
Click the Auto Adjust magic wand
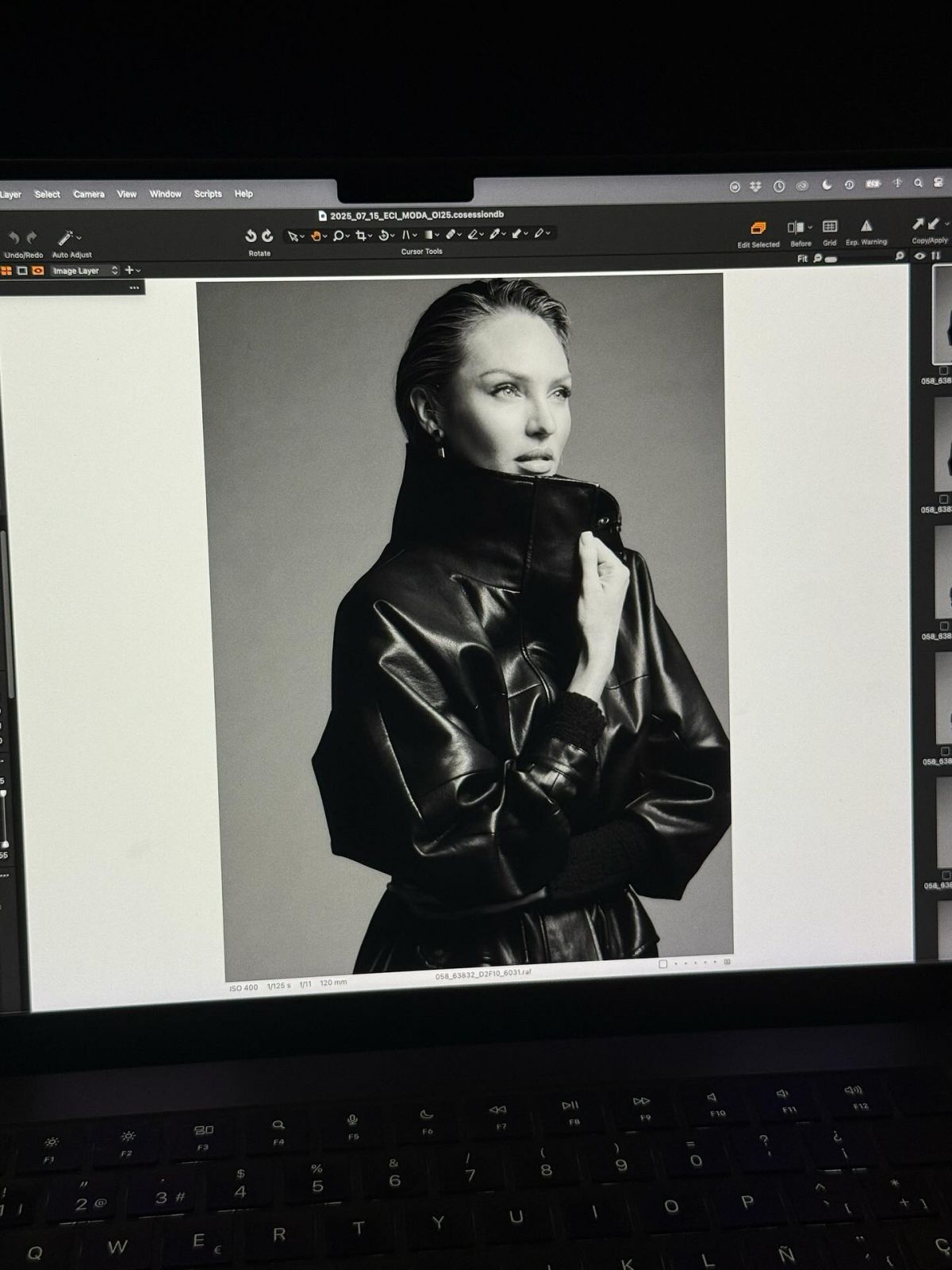(67, 237)
